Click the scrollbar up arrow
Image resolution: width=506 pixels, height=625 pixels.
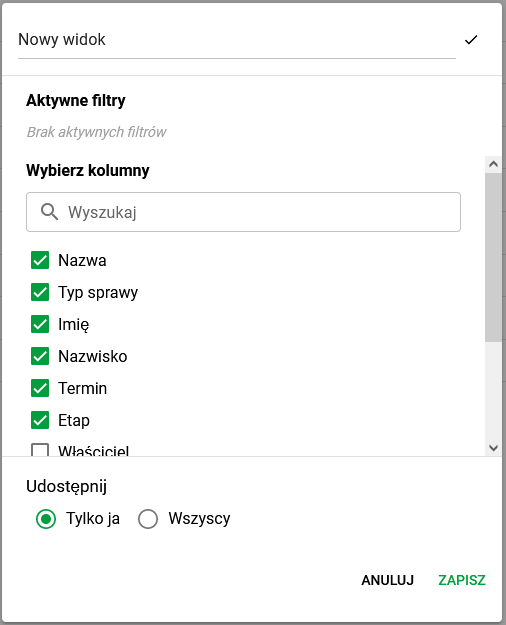pos(494,164)
